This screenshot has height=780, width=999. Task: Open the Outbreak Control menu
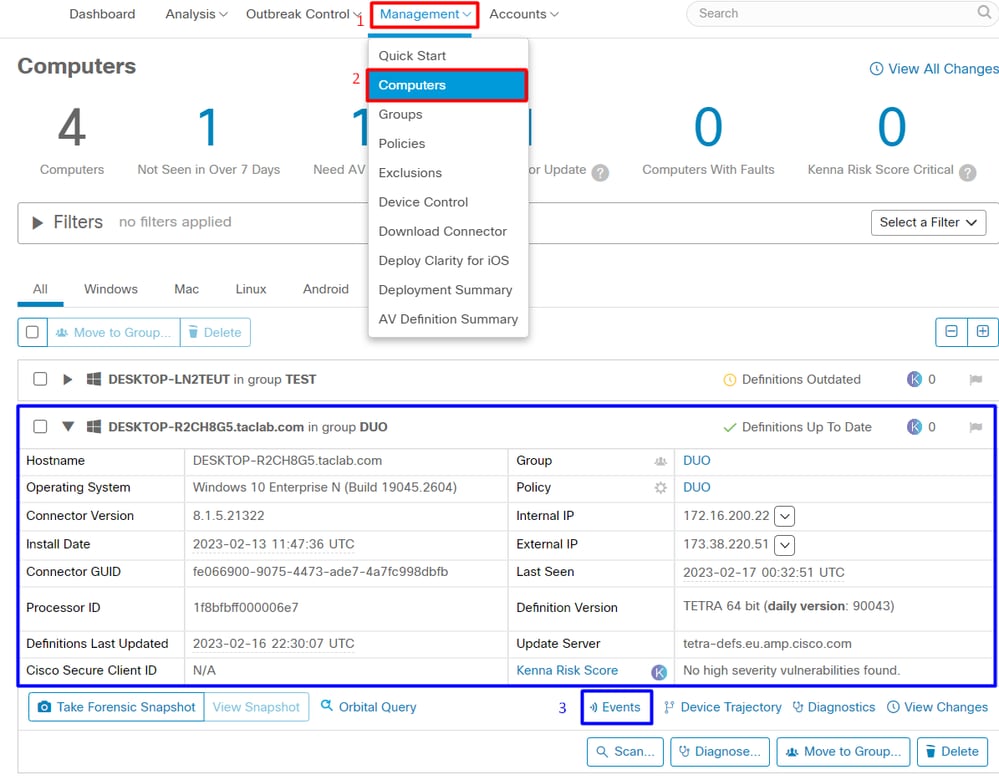[303, 14]
